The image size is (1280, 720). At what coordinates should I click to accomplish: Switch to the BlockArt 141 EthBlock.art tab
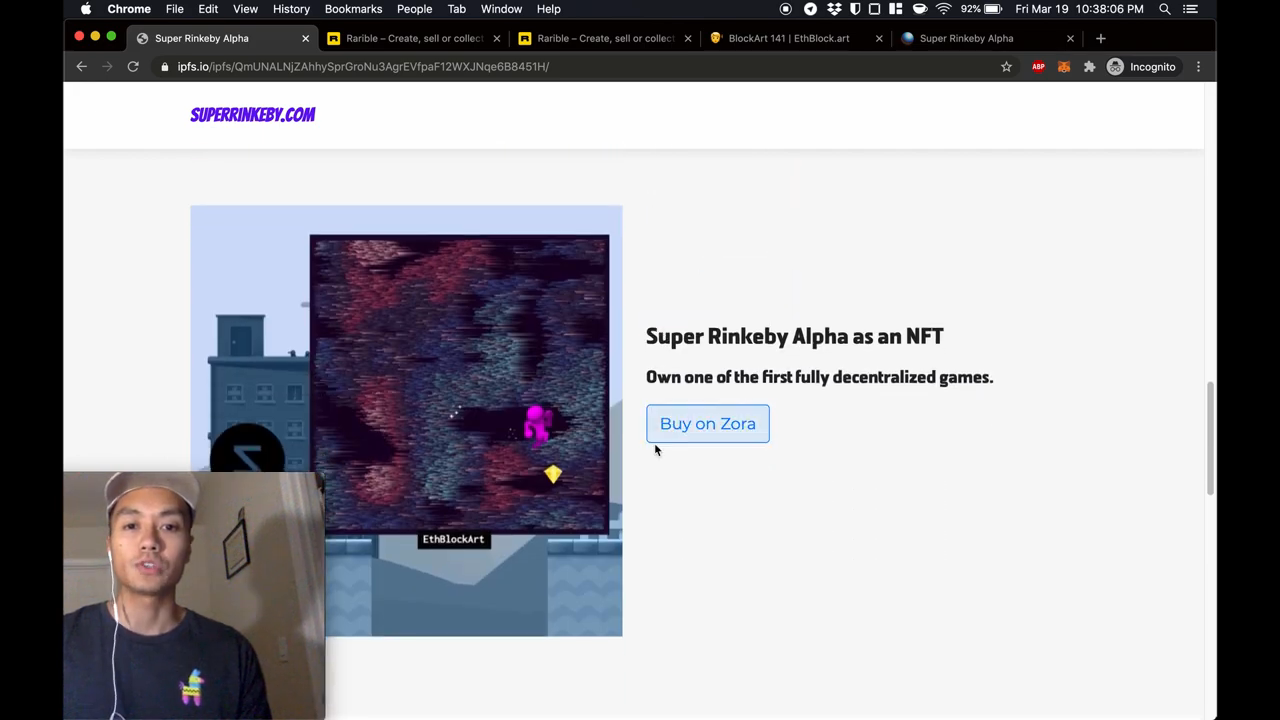[x=794, y=38]
